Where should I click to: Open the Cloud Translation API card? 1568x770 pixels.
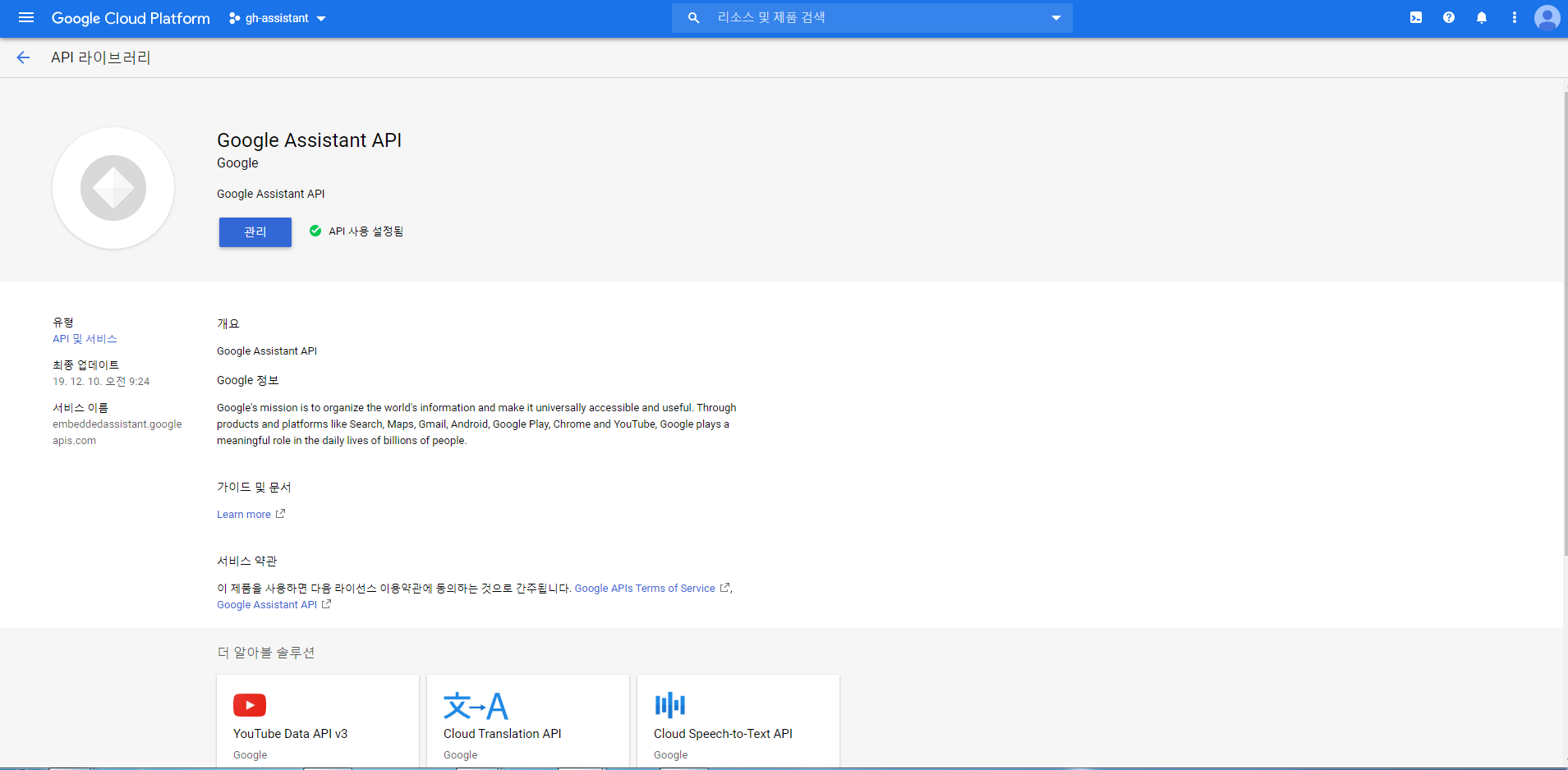pos(528,722)
